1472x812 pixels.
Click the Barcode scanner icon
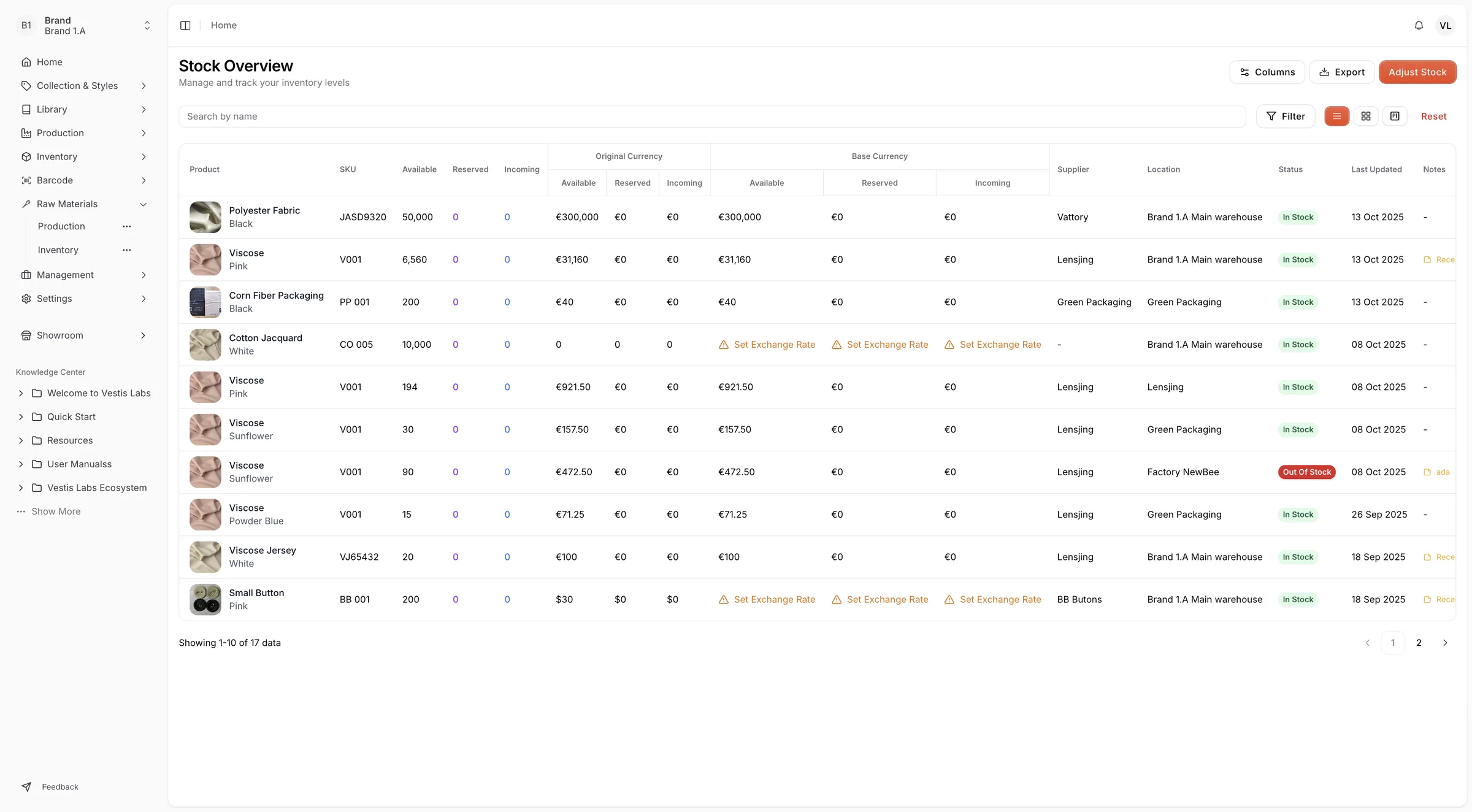click(26, 180)
